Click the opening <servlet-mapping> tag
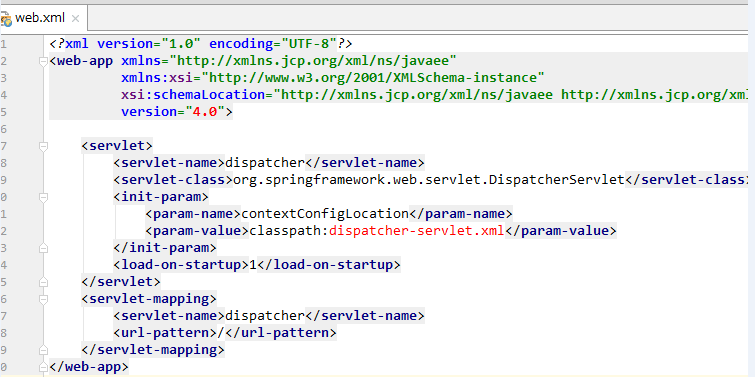 coord(149,299)
